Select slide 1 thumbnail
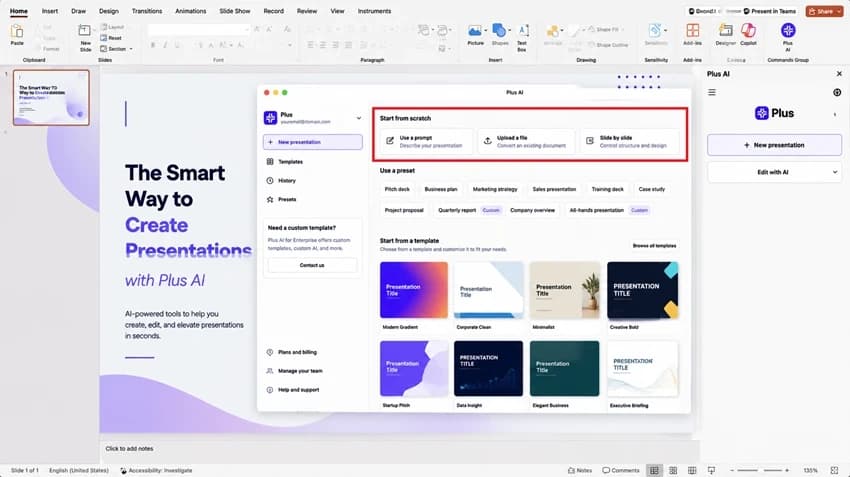The width and height of the screenshot is (850, 477). coord(51,98)
